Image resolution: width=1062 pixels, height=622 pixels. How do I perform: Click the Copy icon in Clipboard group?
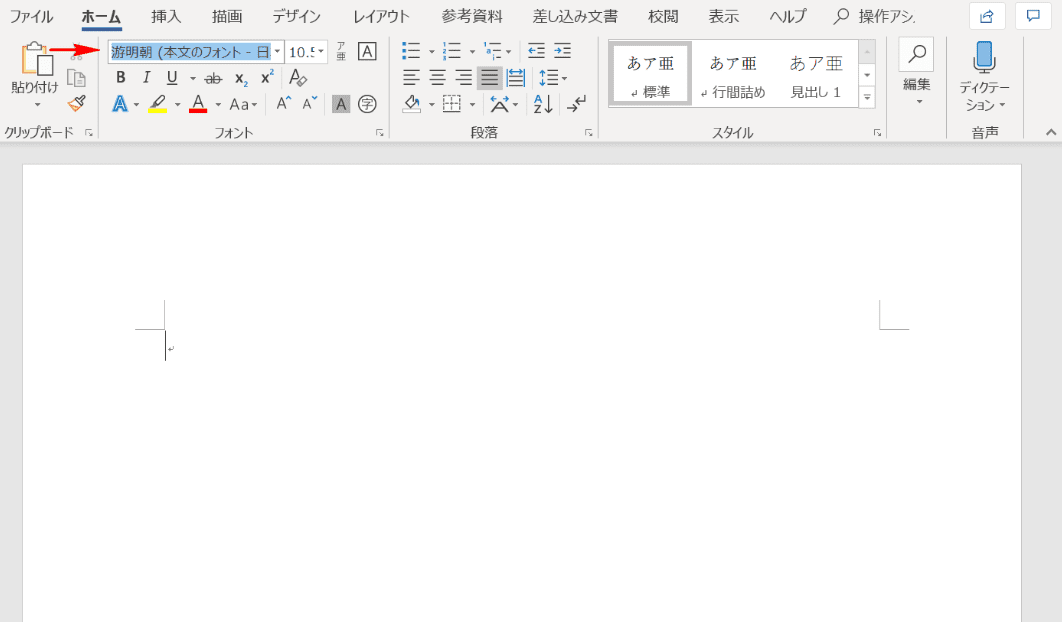tap(77, 79)
